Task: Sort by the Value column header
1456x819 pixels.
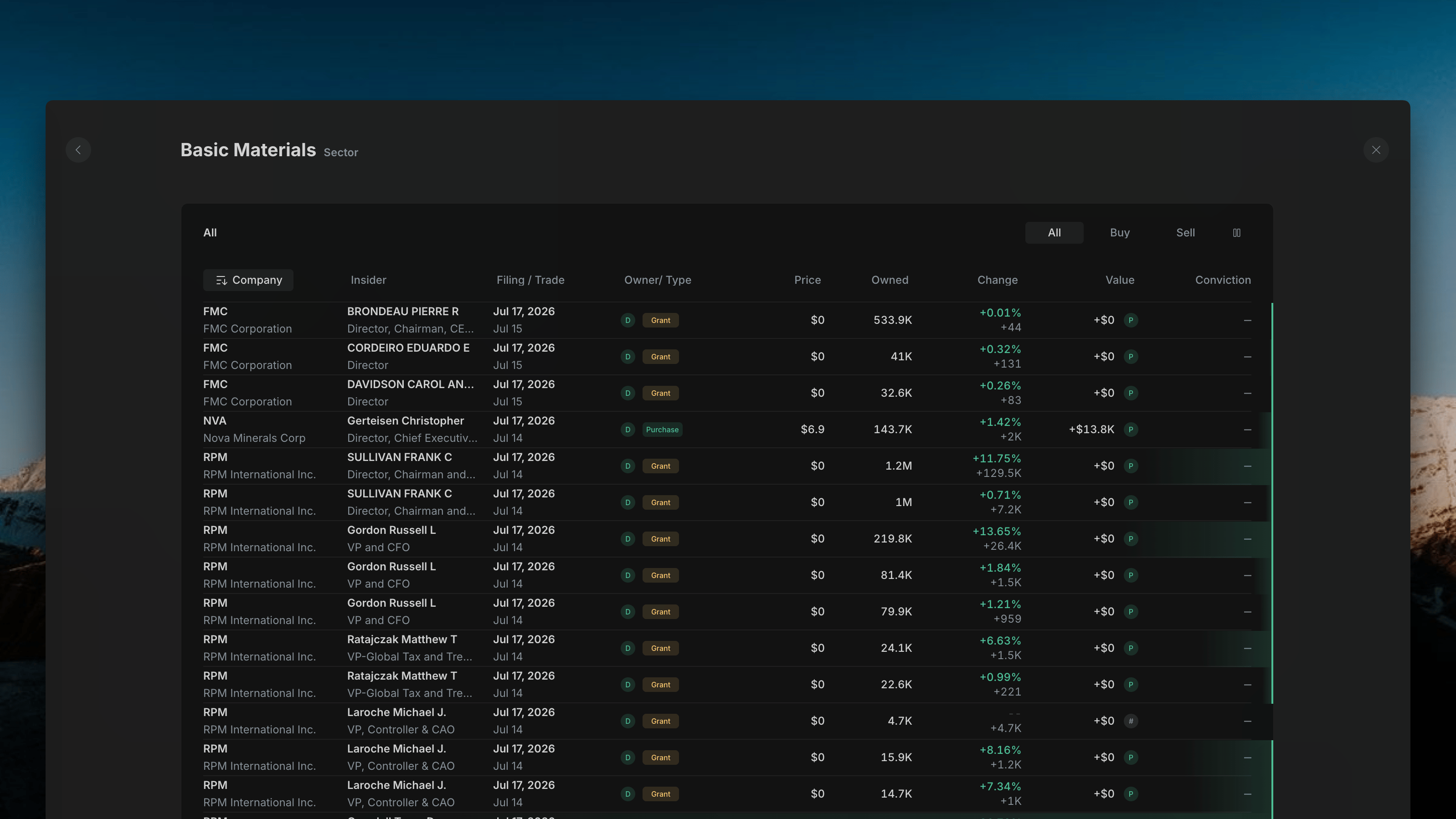Action: [1120, 280]
